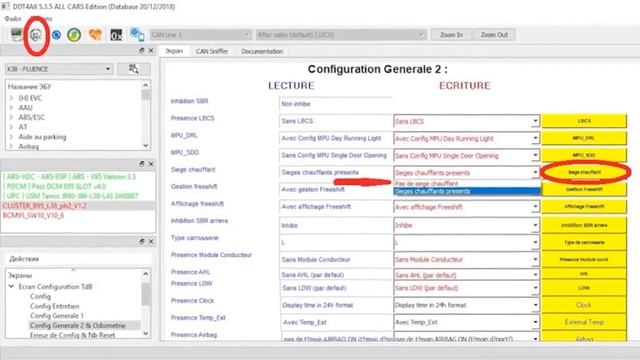Open the Sans Config MPU Single Door Opening write dropdown

pyautogui.click(x=467, y=156)
